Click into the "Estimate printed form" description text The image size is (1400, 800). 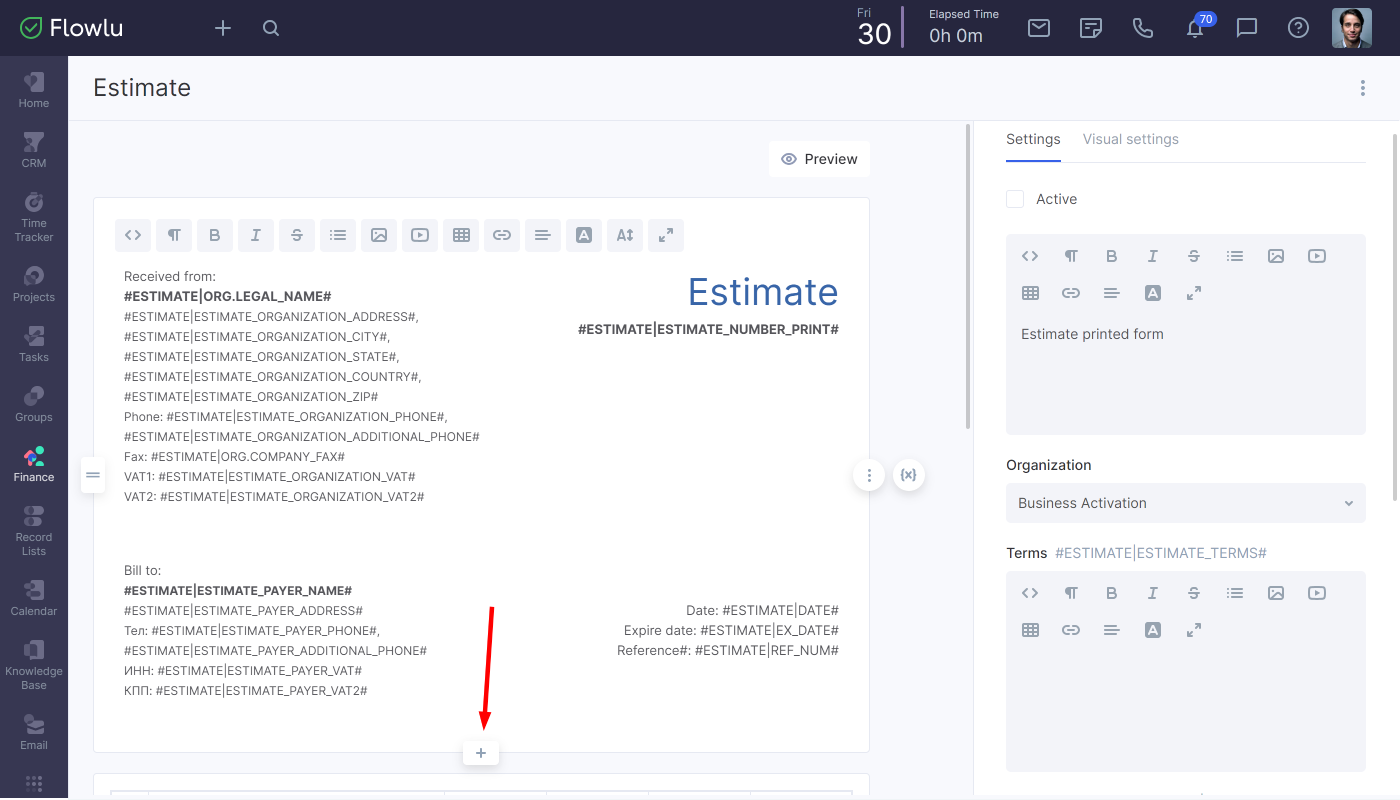coord(1092,334)
